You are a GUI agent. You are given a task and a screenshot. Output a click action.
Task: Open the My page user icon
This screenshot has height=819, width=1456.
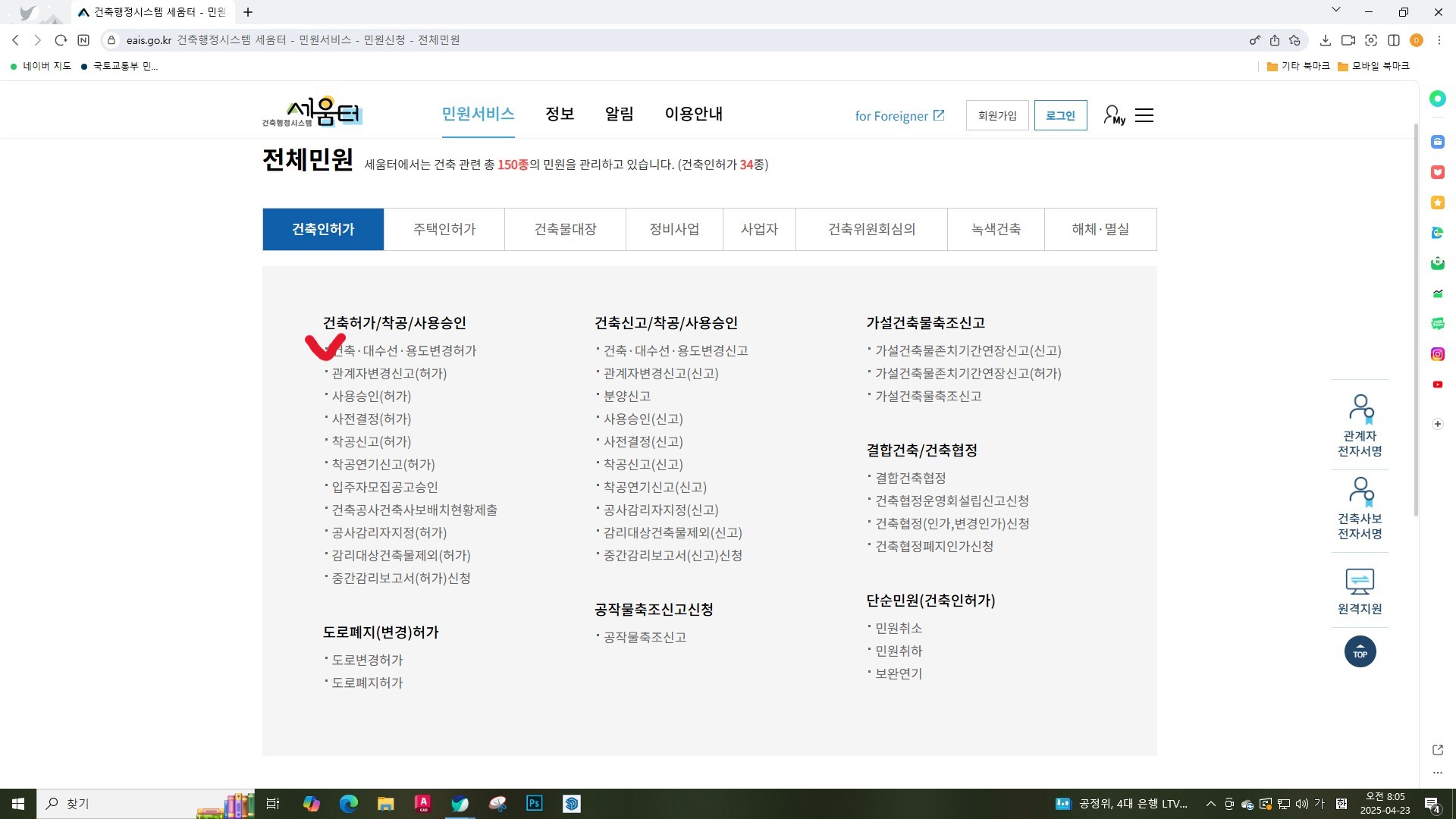[x=1113, y=115]
